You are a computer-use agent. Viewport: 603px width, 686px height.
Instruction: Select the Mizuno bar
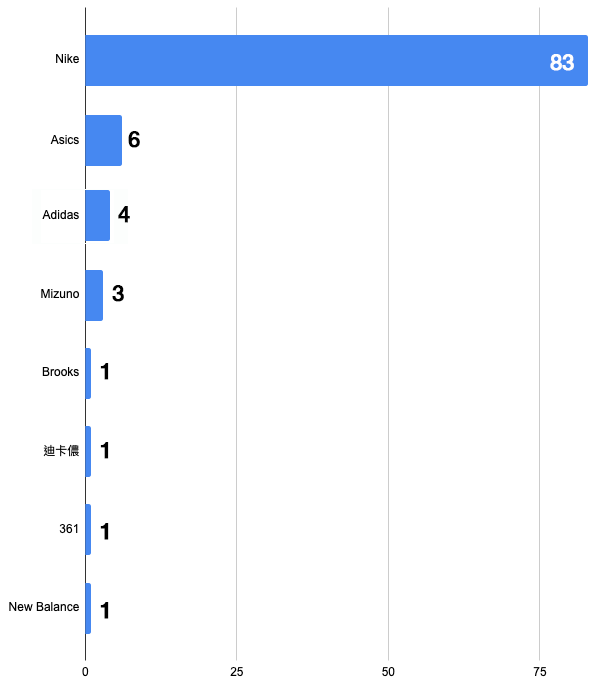pyautogui.click(x=94, y=295)
